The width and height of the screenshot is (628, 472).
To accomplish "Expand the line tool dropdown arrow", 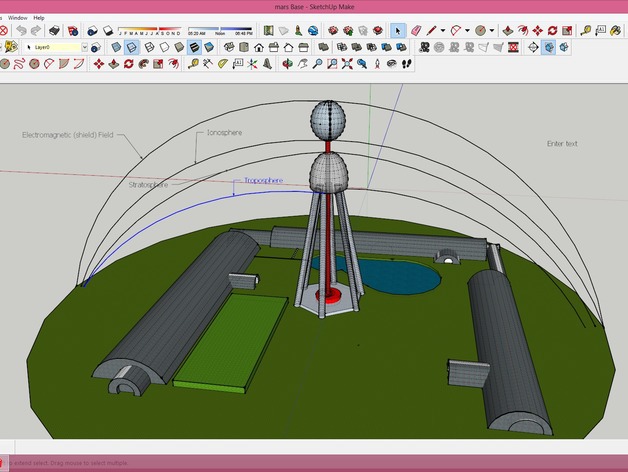I will (443, 31).
